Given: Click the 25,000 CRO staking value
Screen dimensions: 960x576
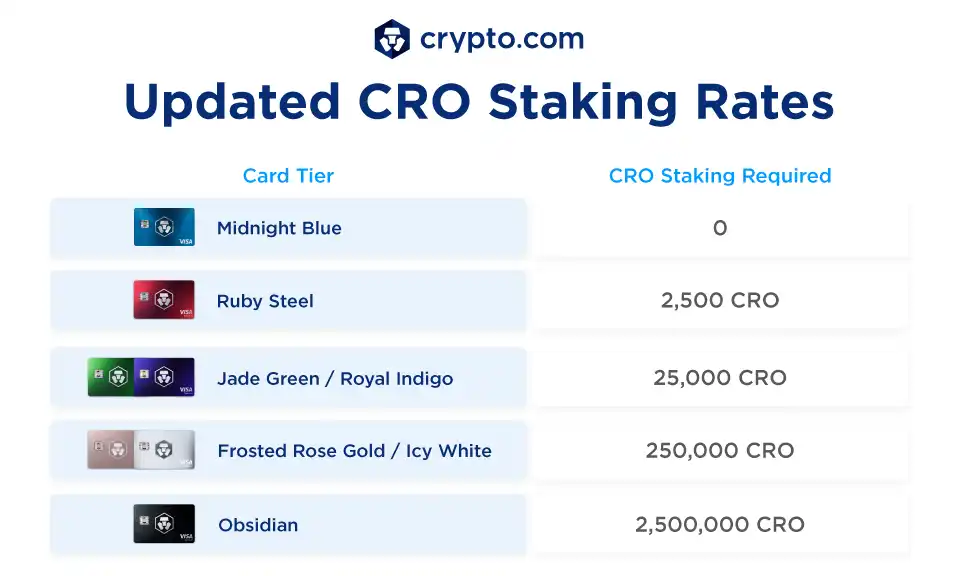Looking at the screenshot, I should tap(720, 379).
